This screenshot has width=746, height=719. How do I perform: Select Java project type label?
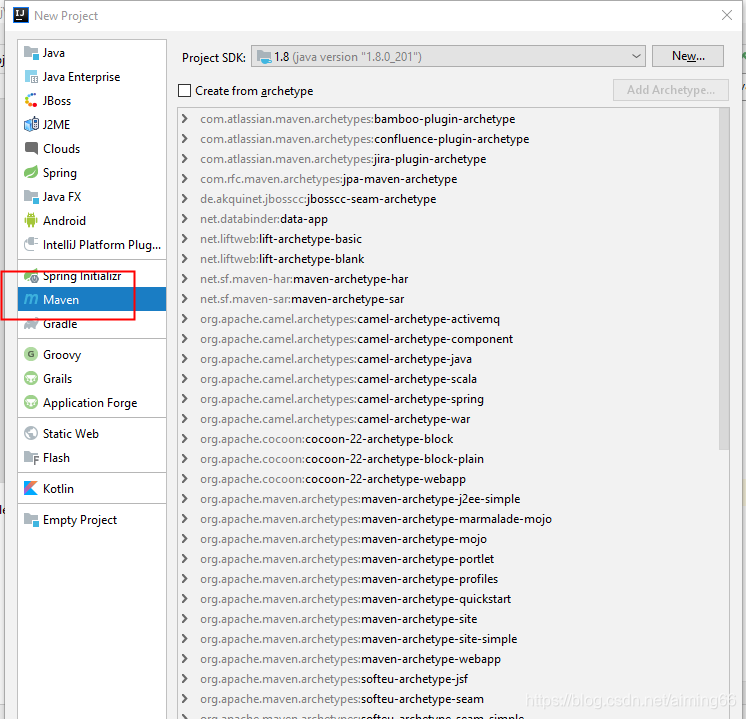[54, 53]
